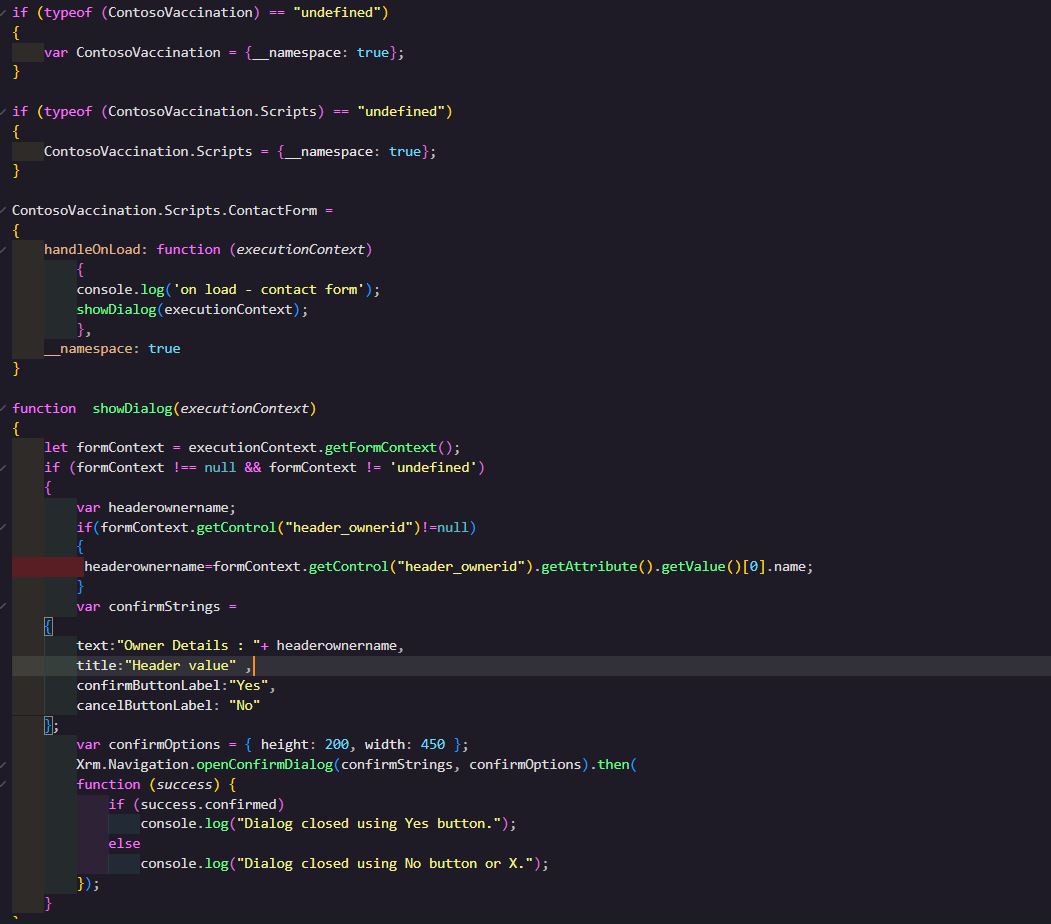Click the 'text:"Owner Details : "+ headerownername,' line

(x=240, y=646)
